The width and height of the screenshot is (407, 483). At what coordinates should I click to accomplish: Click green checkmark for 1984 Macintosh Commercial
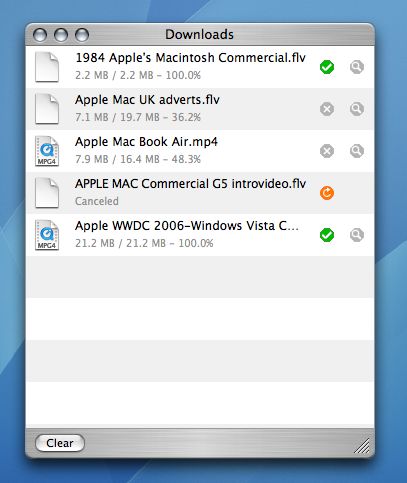tap(327, 67)
